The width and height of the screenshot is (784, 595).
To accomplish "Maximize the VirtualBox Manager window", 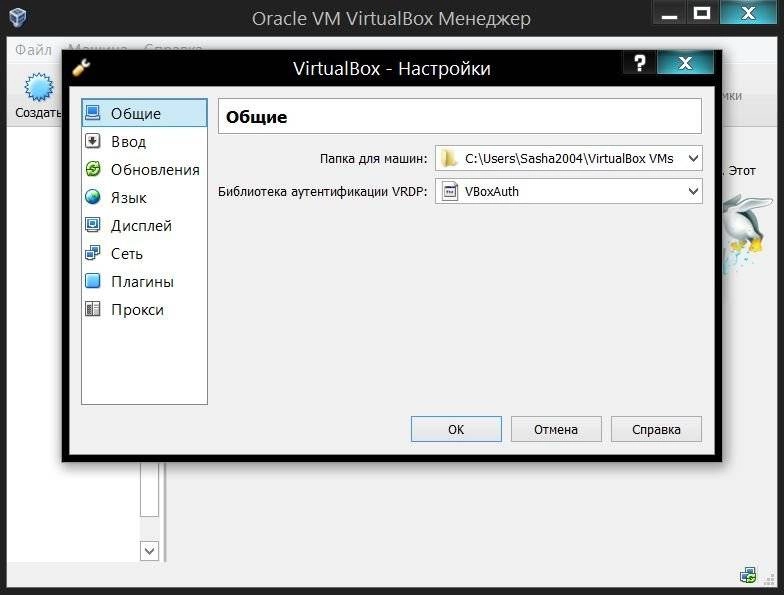I will coord(702,13).
